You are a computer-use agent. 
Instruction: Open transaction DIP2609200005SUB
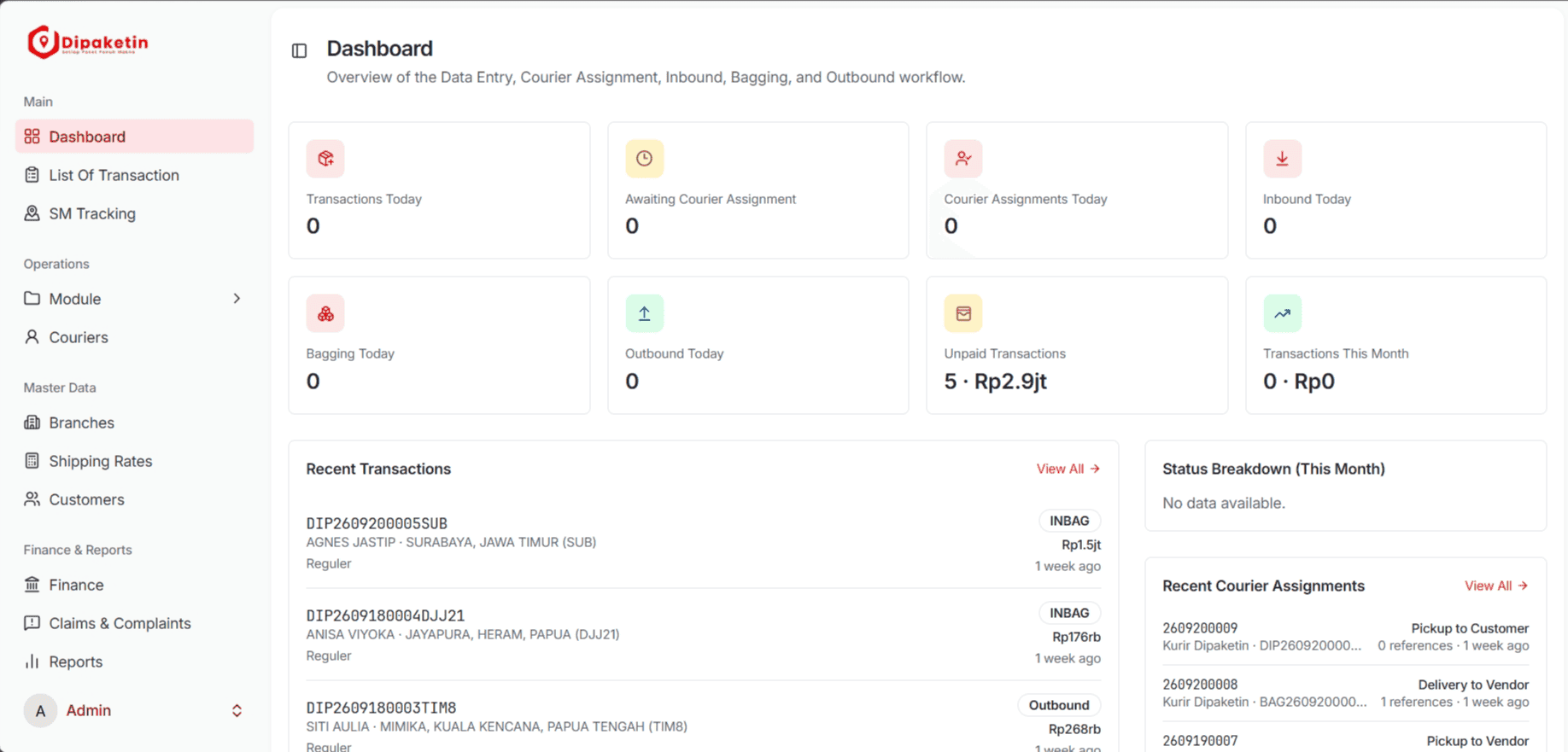377,523
